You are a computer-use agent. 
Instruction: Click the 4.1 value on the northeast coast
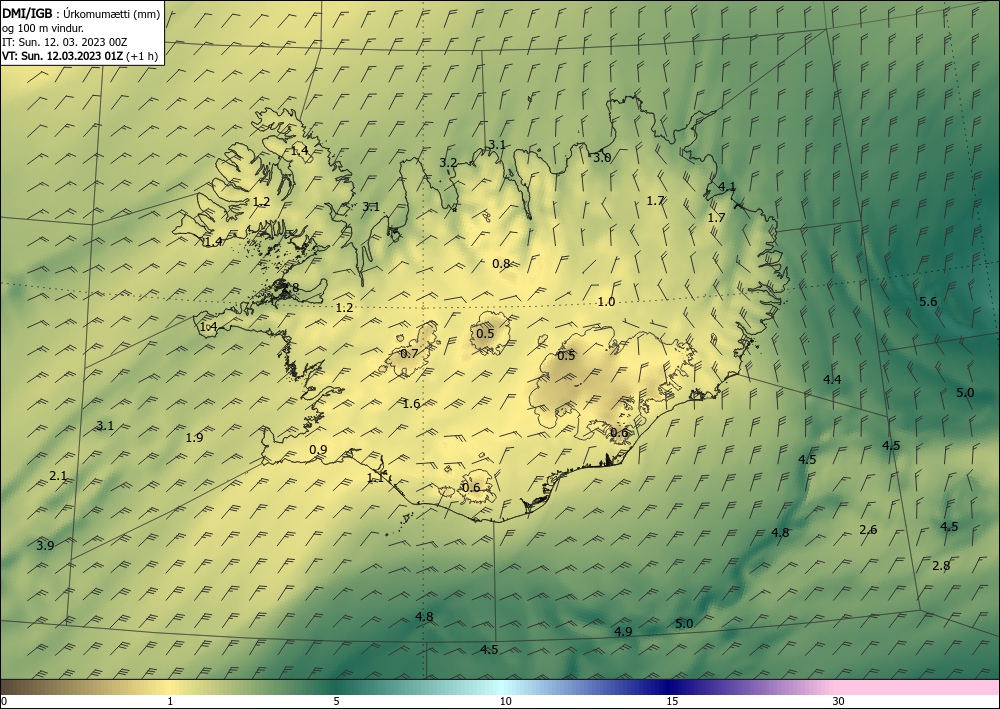[x=726, y=187]
